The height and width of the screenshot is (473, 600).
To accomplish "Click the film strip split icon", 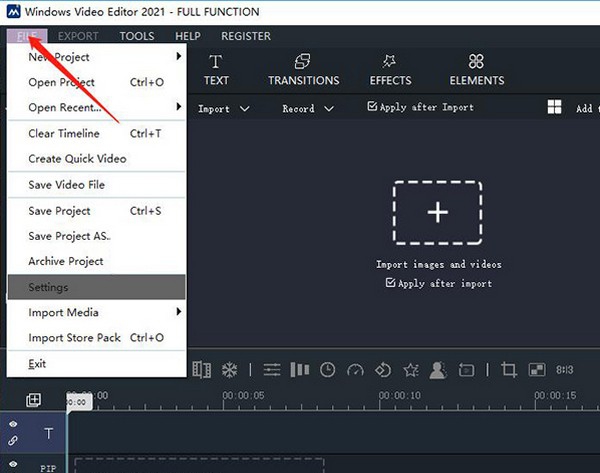I will [202, 370].
